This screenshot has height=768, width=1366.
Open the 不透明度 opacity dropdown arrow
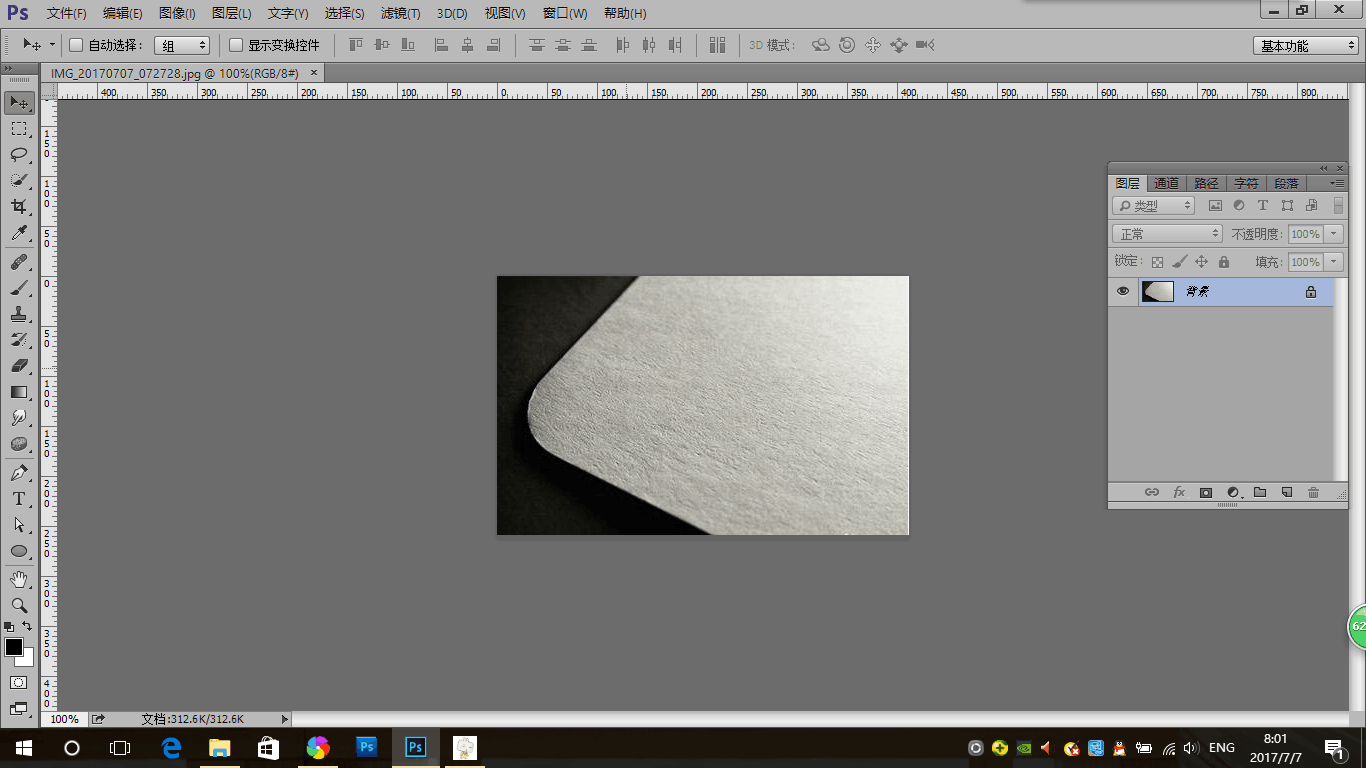[1334, 234]
